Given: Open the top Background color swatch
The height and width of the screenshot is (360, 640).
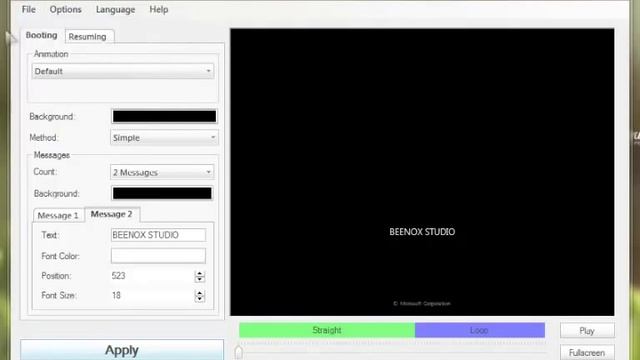Looking at the screenshot, I should (x=164, y=116).
